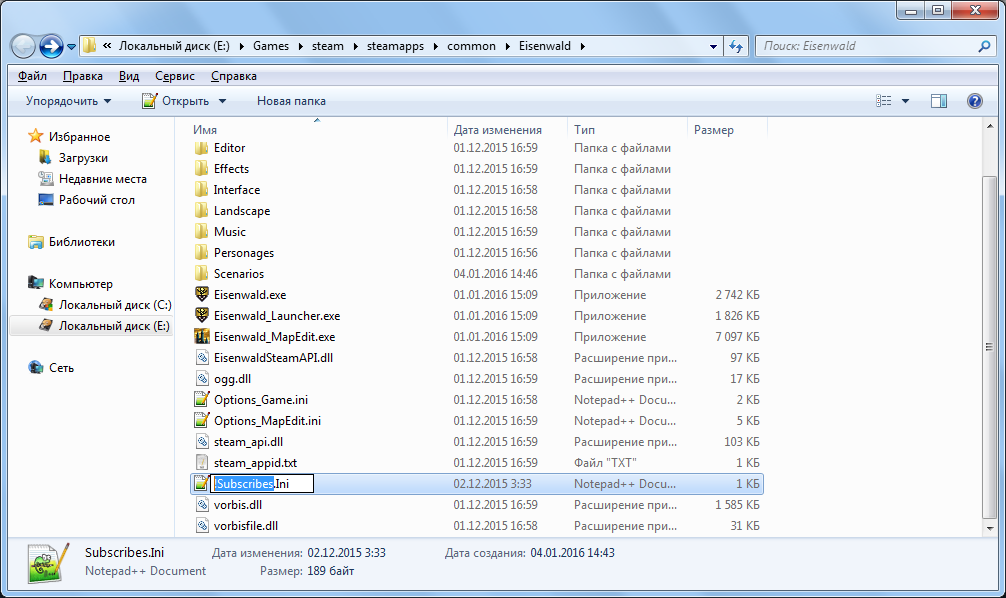Sort by the Дата изменения column header
Image resolution: width=1006 pixels, height=598 pixels.
tap(497, 130)
